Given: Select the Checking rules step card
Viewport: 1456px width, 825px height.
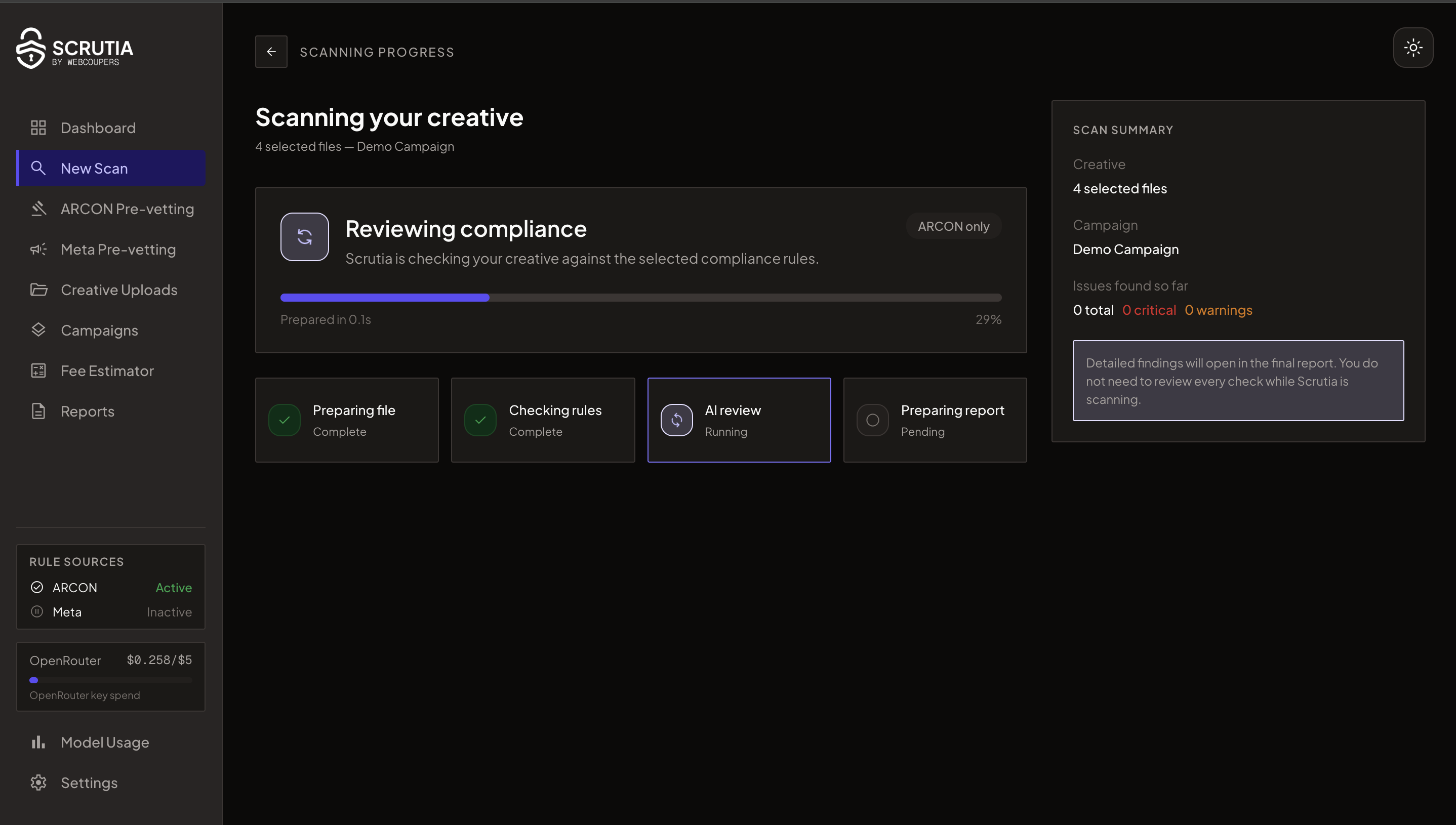Looking at the screenshot, I should (x=542, y=420).
